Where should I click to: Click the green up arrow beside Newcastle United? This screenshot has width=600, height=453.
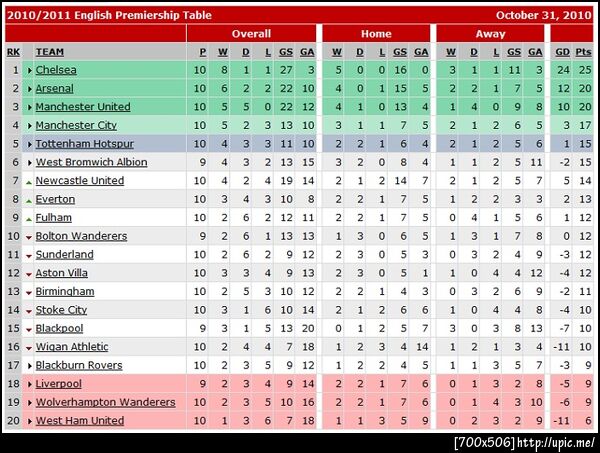(28, 181)
